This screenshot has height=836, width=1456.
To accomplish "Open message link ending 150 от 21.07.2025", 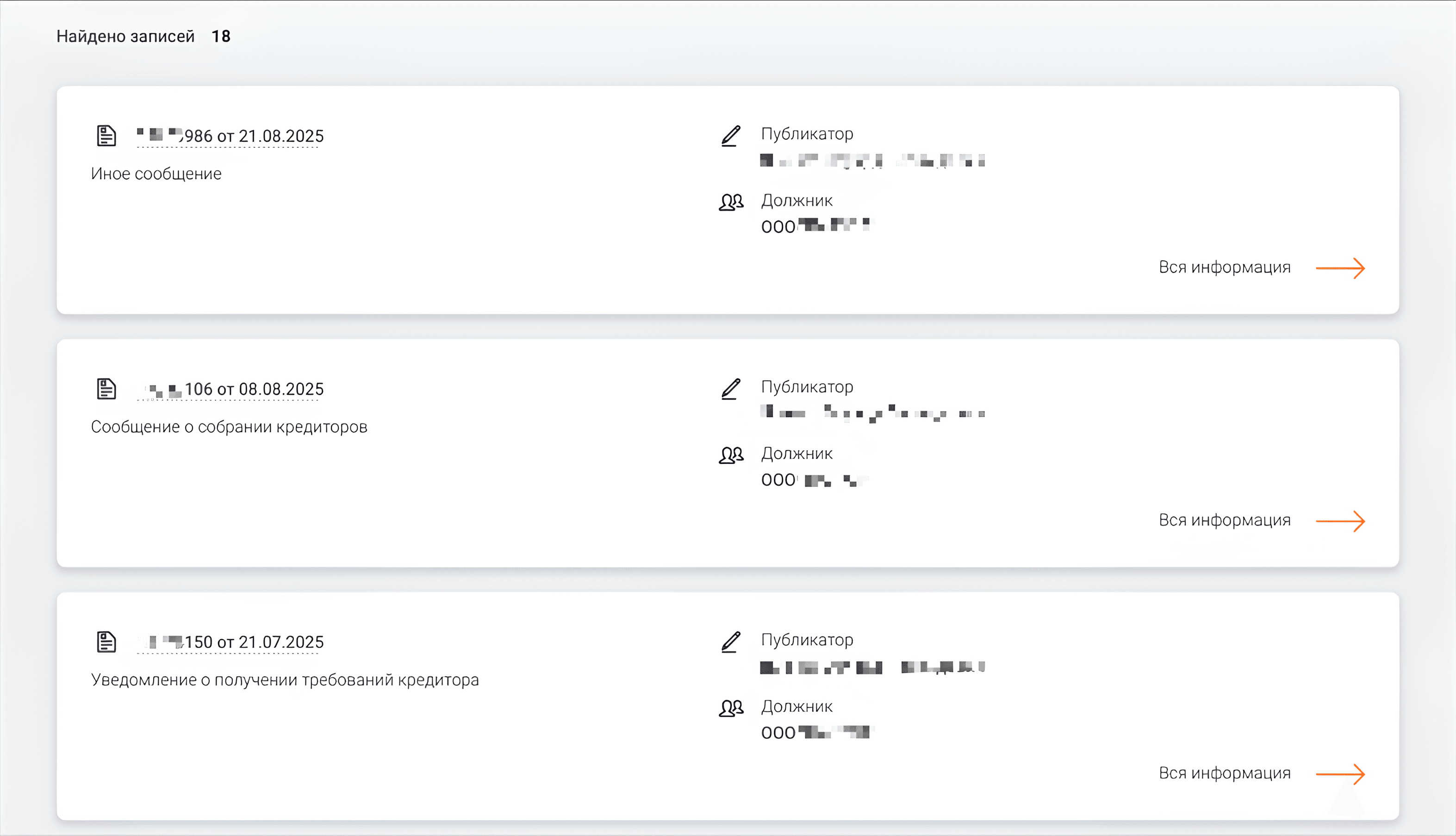I will tap(230, 642).
